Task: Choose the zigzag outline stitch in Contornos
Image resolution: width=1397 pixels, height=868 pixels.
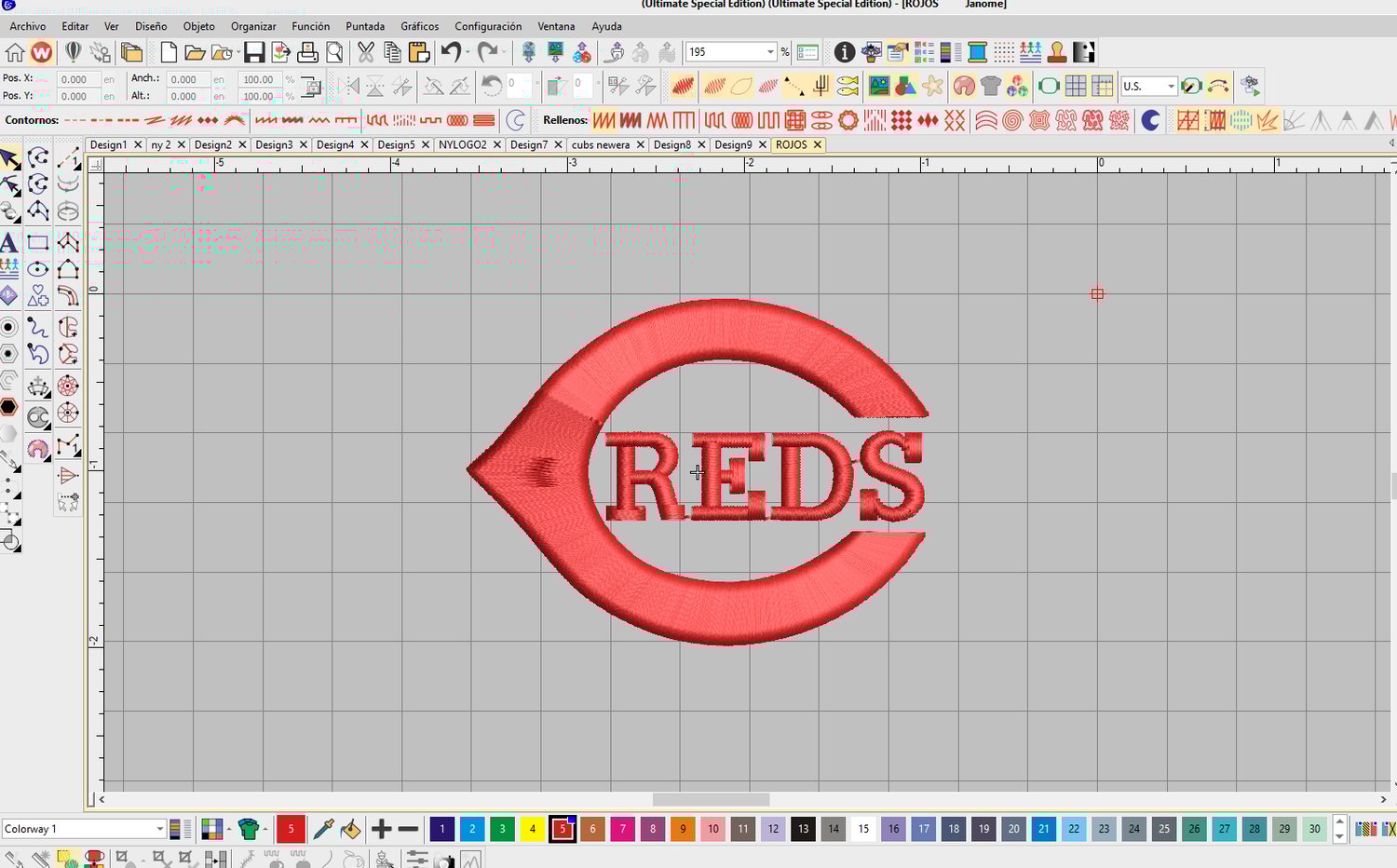Action: click(x=319, y=120)
